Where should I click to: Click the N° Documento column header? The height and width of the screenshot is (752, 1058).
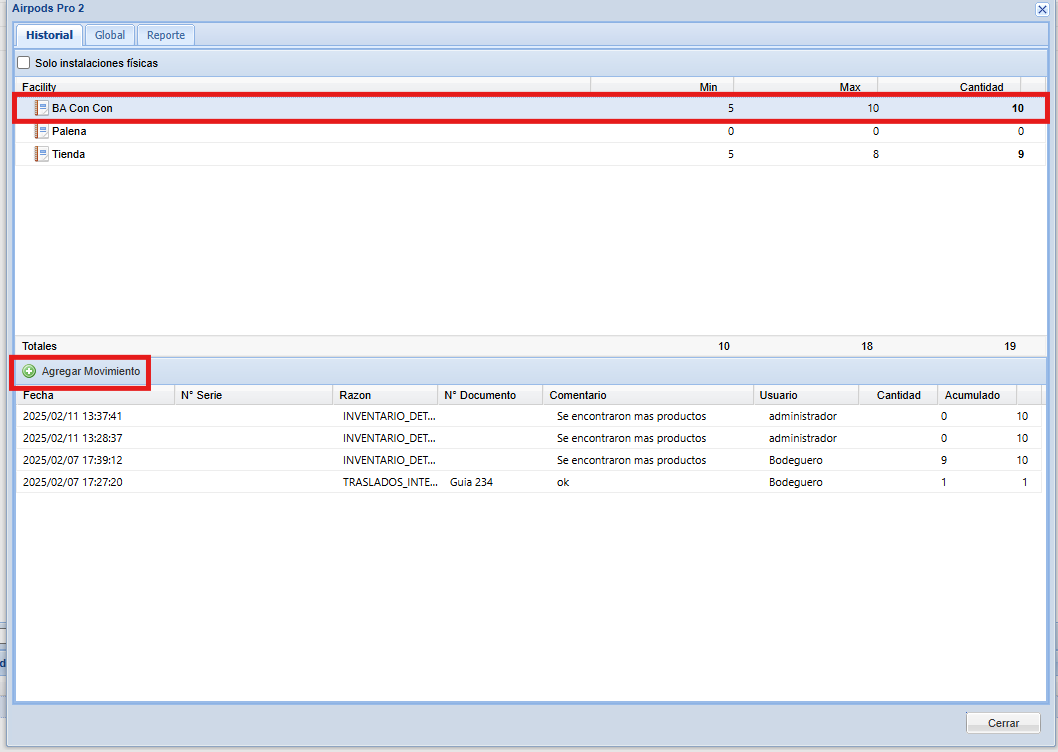[x=491, y=395]
